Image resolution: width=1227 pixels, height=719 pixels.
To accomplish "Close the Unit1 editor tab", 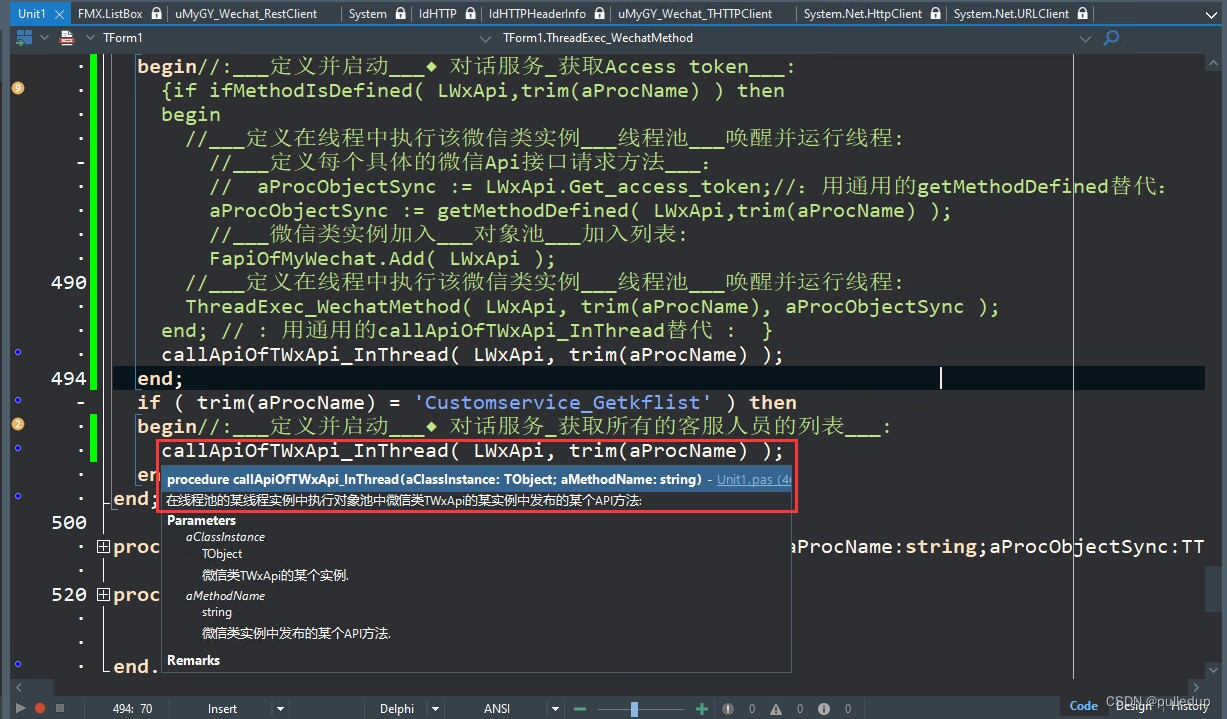I will click(58, 14).
